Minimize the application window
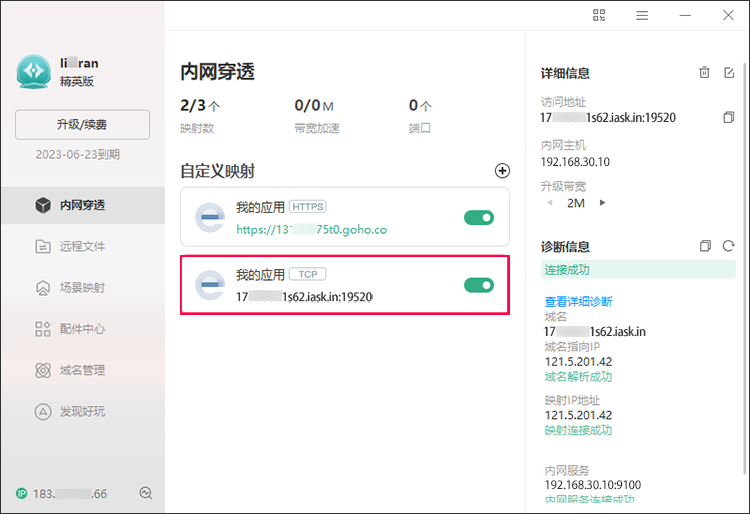Viewport: 750px width, 514px height. [x=685, y=15]
